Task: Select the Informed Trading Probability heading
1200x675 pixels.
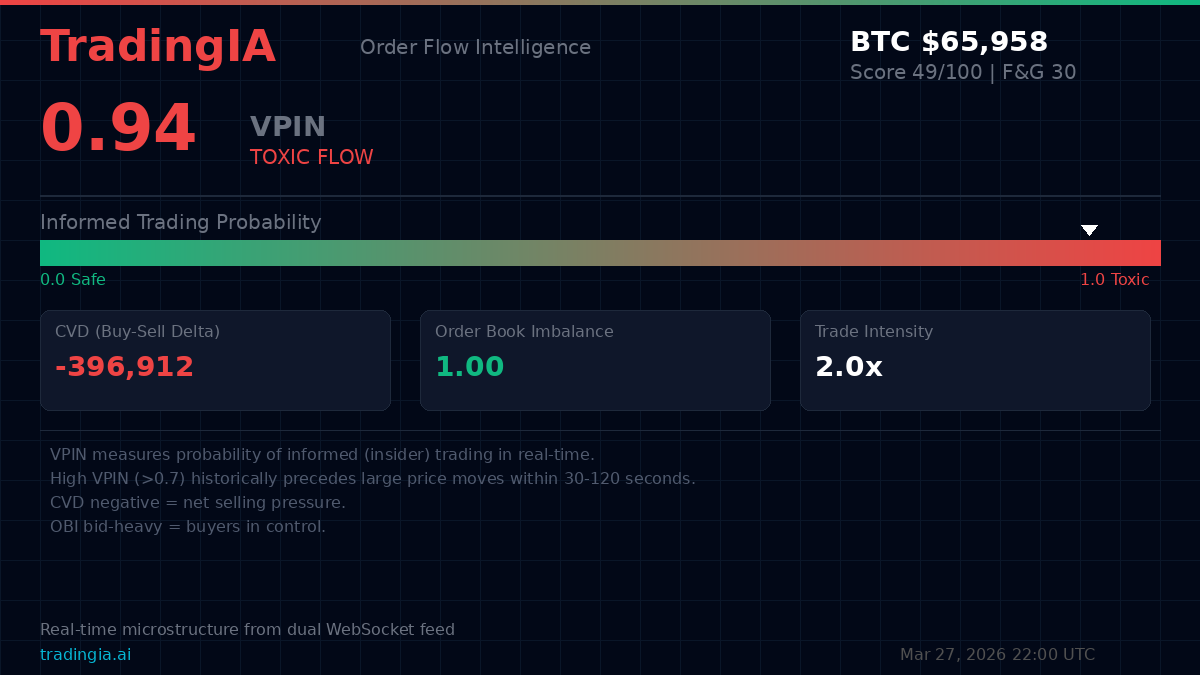Action: (180, 222)
